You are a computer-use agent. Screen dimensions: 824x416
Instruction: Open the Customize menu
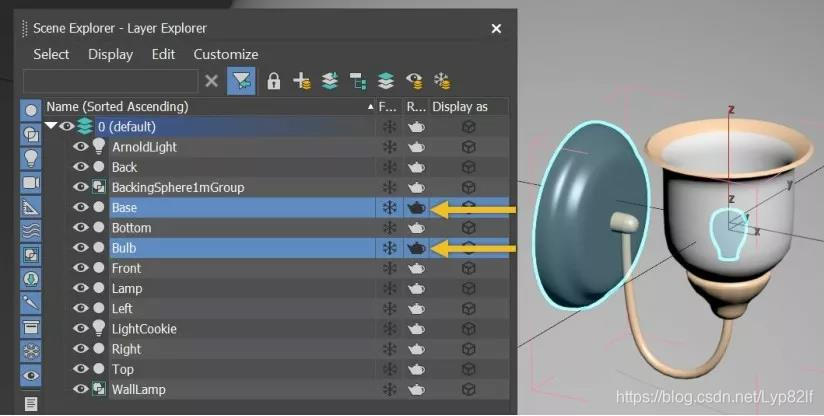click(226, 54)
